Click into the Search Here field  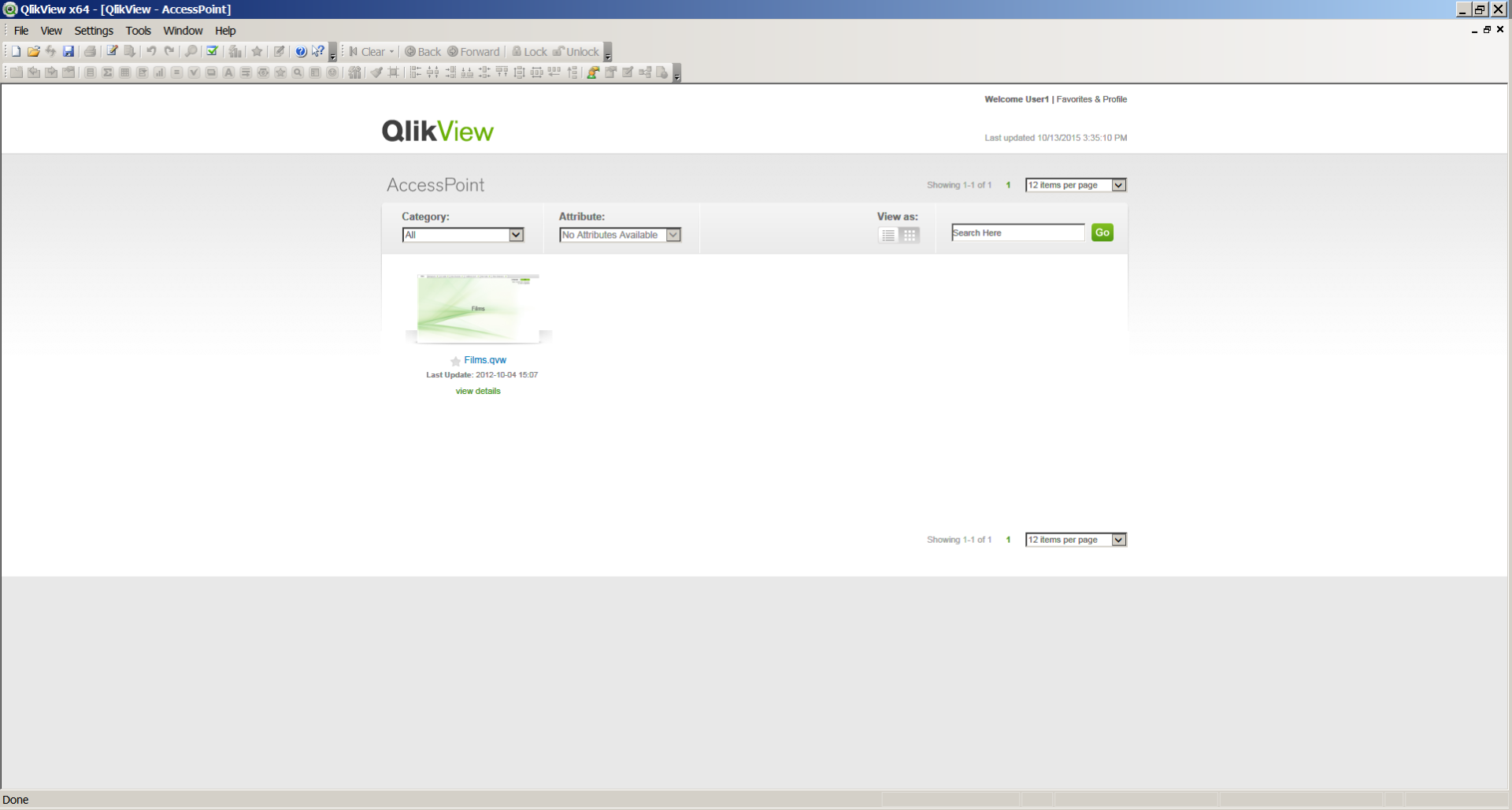coord(1018,232)
